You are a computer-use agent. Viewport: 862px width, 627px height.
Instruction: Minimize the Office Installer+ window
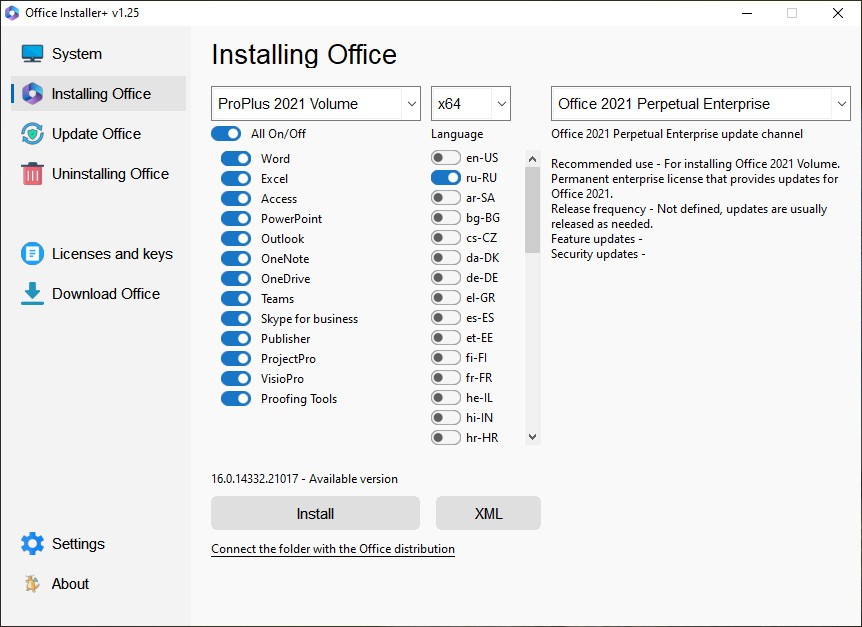pos(747,13)
